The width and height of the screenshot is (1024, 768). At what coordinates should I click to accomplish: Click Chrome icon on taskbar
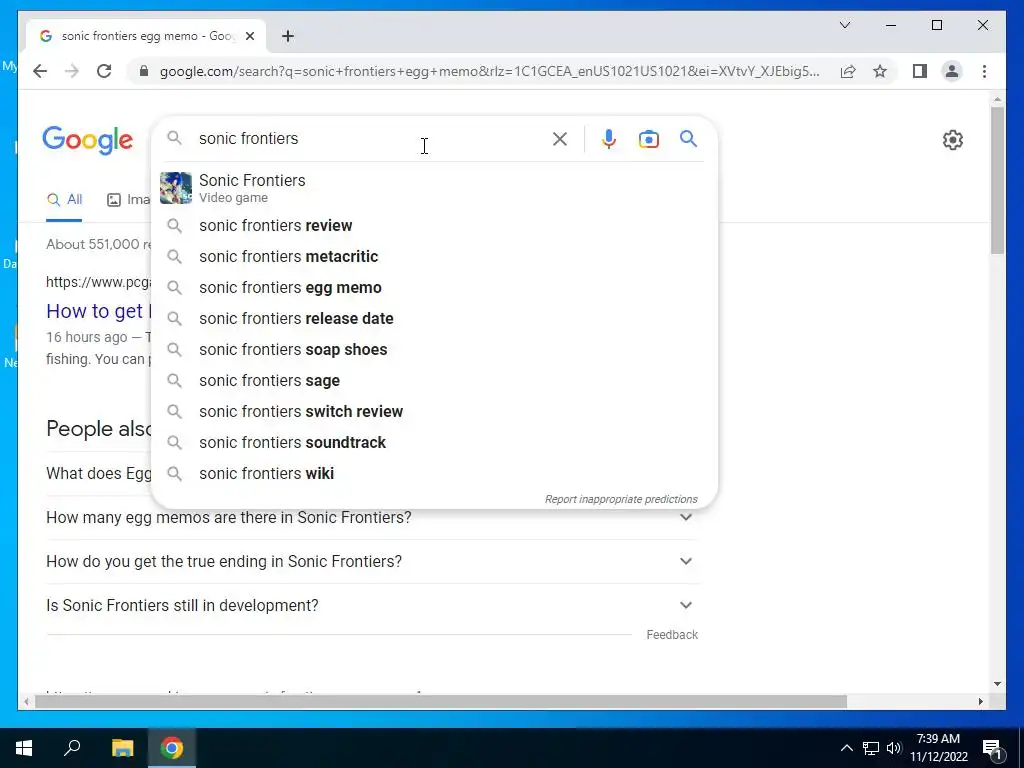(x=172, y=748)
